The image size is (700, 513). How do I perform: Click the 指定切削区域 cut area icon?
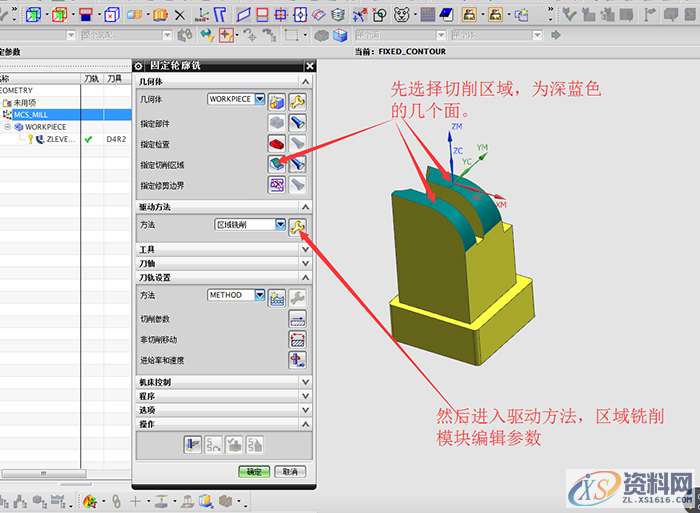(277, 164)
